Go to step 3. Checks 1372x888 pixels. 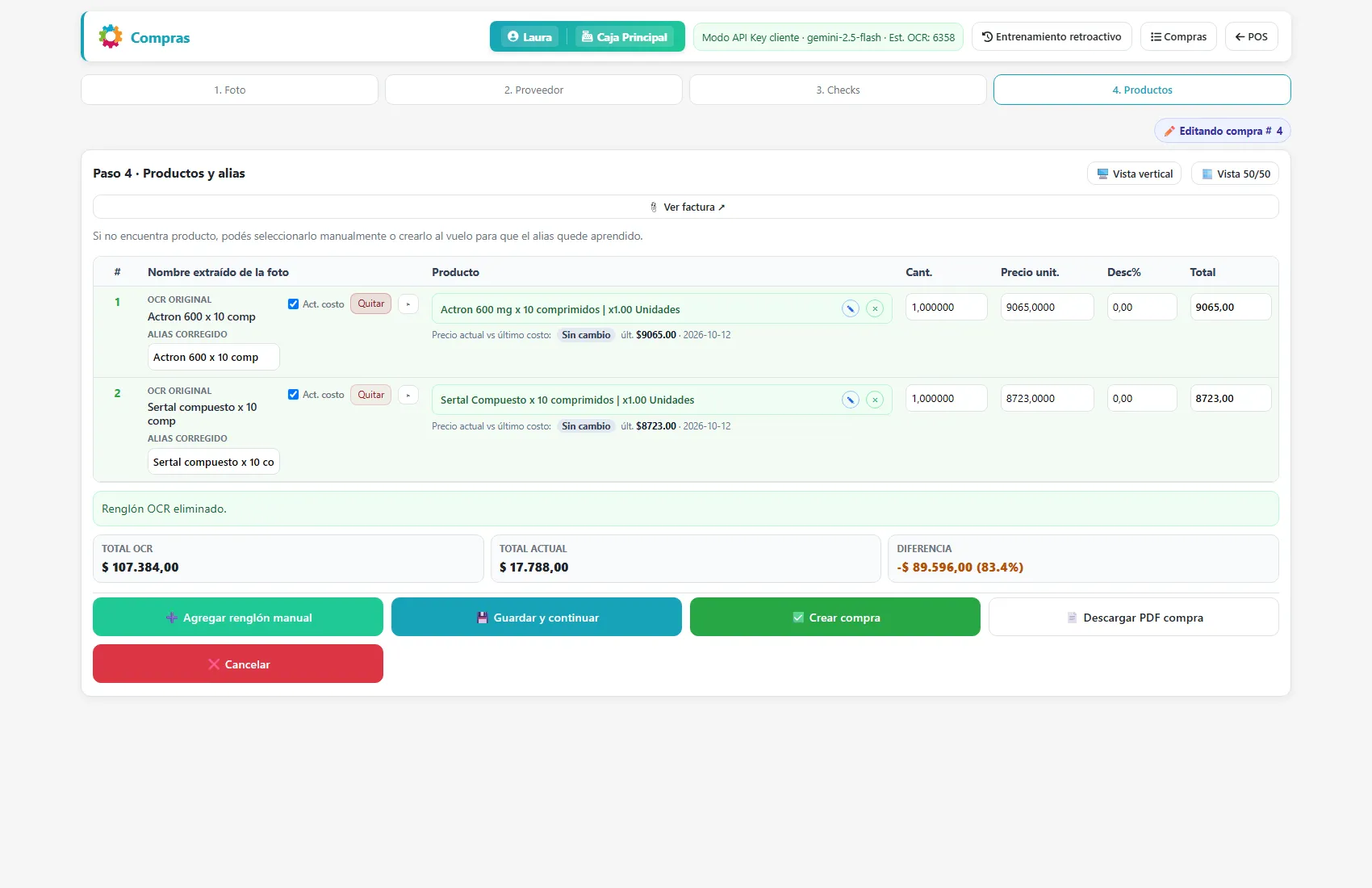pos(838,90)
